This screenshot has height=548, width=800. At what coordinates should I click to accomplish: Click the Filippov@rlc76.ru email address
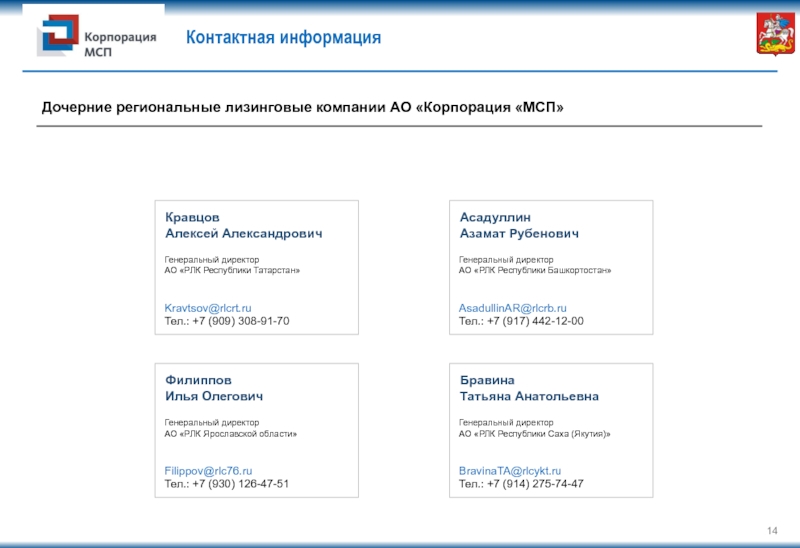point(208,470)
